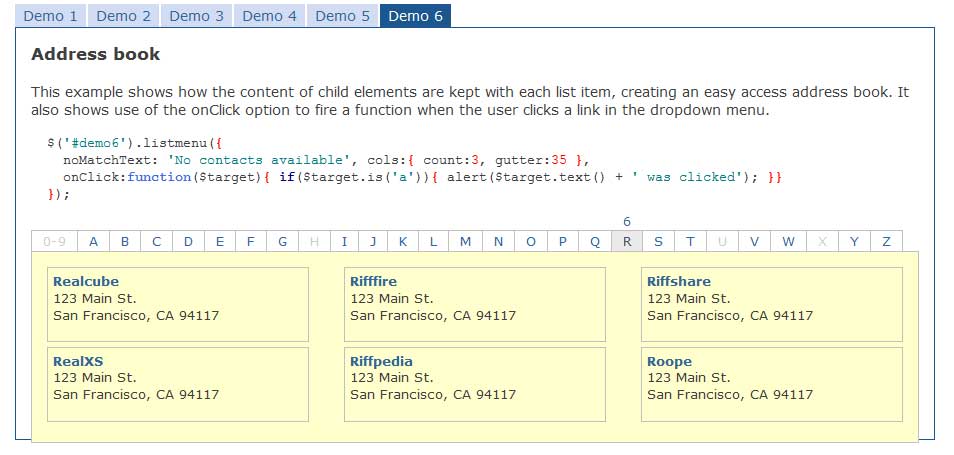954x455 pixels.
Task: Click the Demo 5 tab
Action: (x=343, y=16)
